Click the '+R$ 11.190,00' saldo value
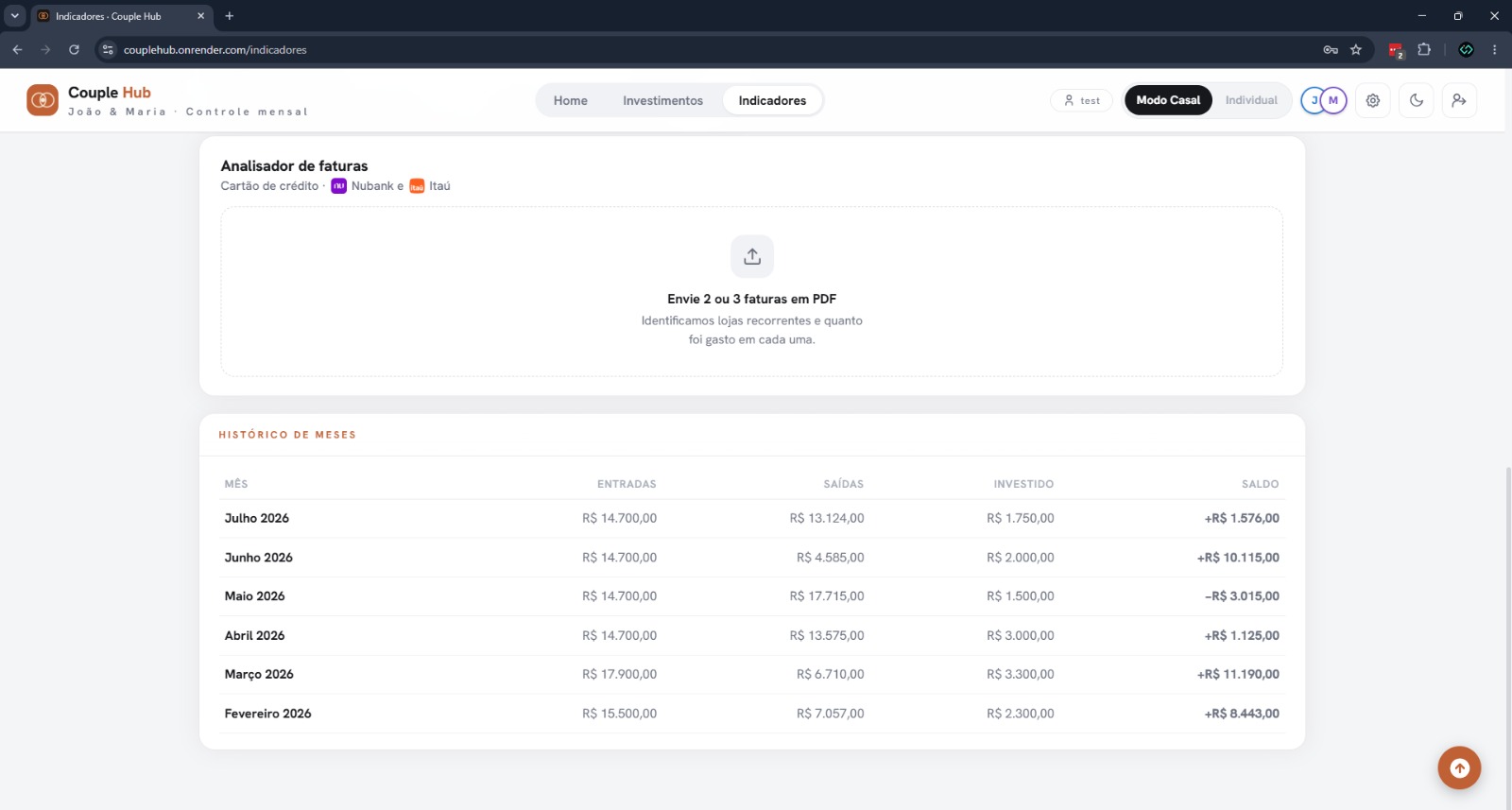This screenshot has width=1512, height=810. (x=1238, y=675)
